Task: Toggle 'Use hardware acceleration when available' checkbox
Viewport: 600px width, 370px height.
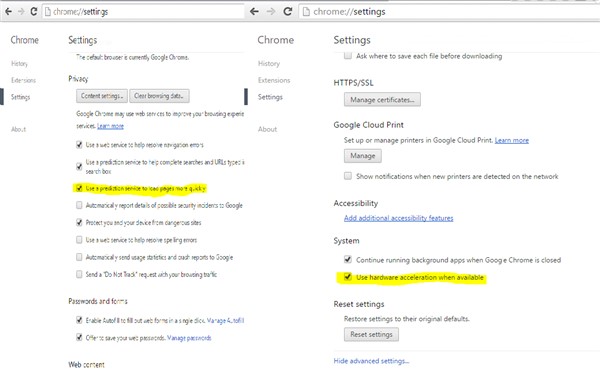Action: pyautogui.click(x=347, y=277)
